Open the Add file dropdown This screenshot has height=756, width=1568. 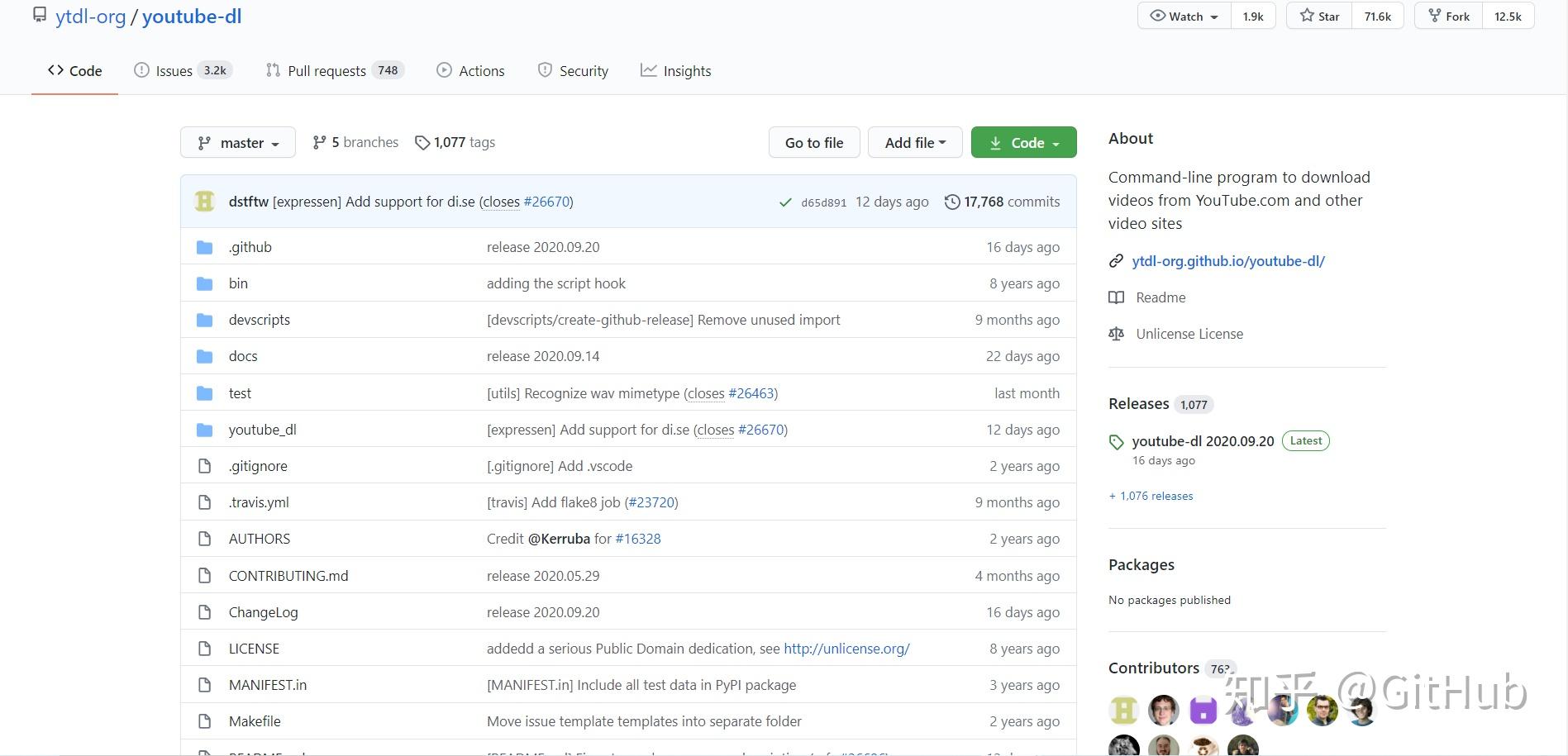[914, 141]
